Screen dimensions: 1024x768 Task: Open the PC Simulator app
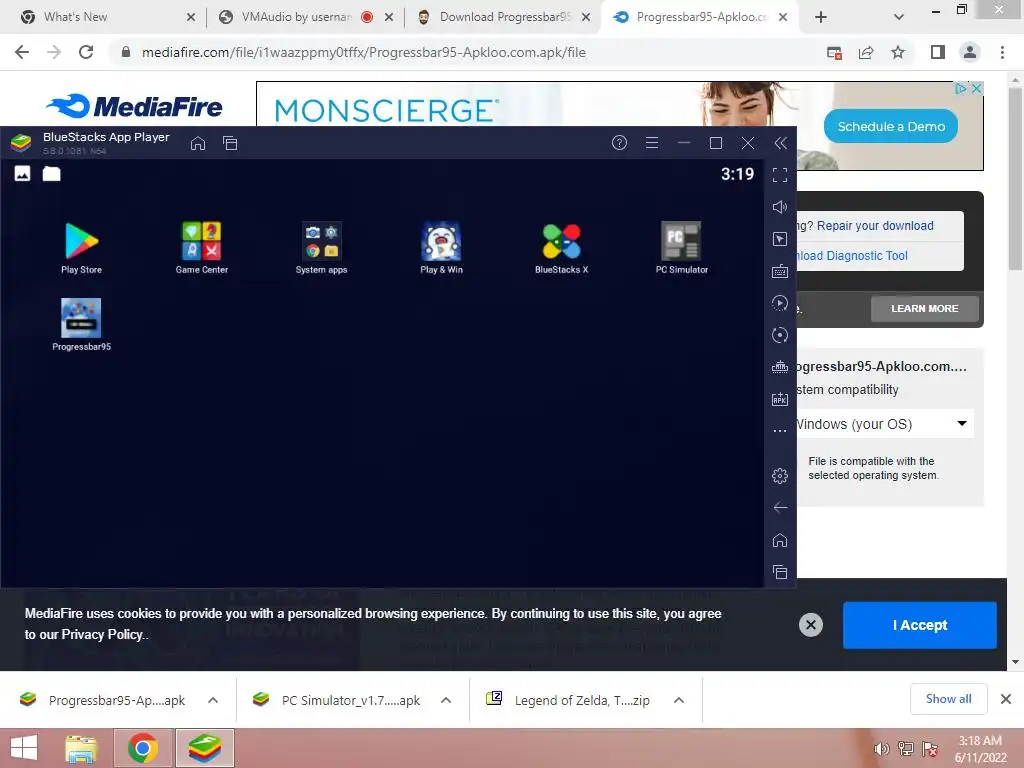click(x=682, y=248)
